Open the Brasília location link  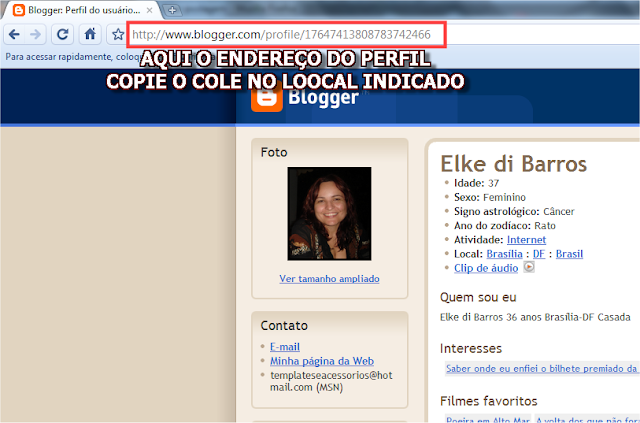pyautogui.click(x=504, y=254)
